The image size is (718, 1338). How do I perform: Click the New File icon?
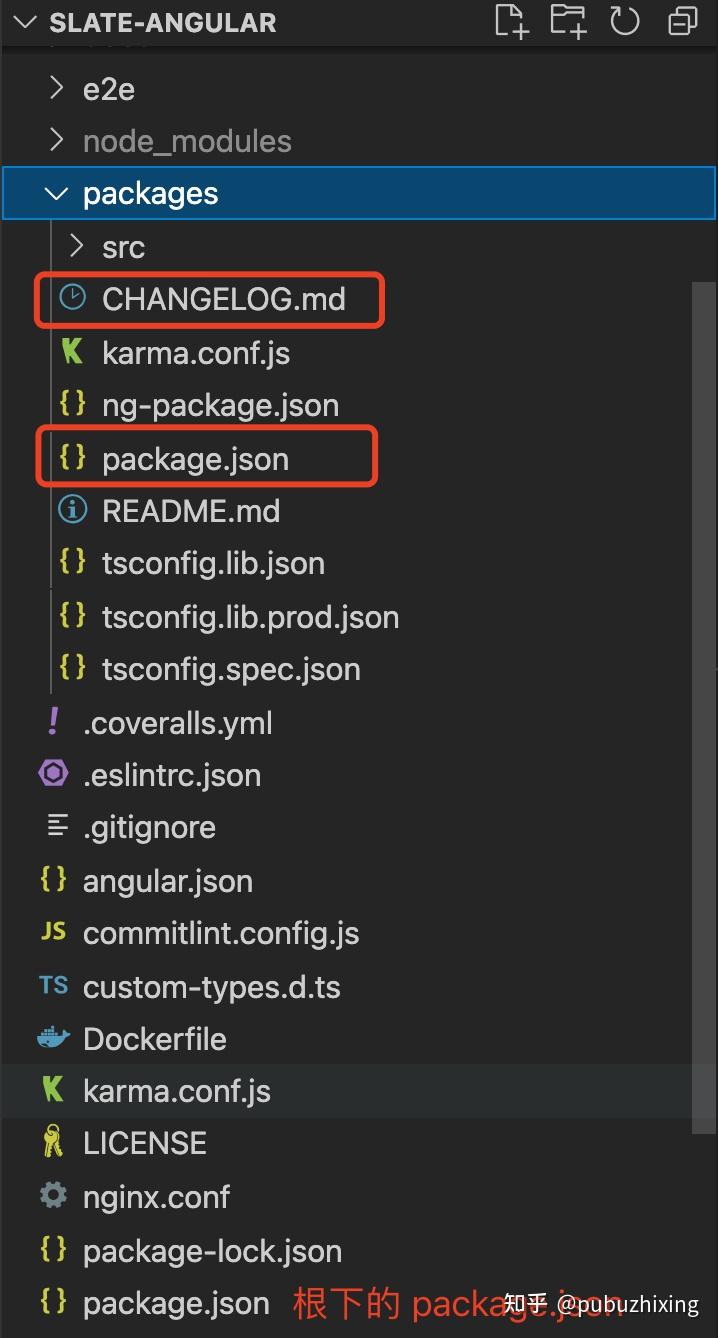point(511,21)
